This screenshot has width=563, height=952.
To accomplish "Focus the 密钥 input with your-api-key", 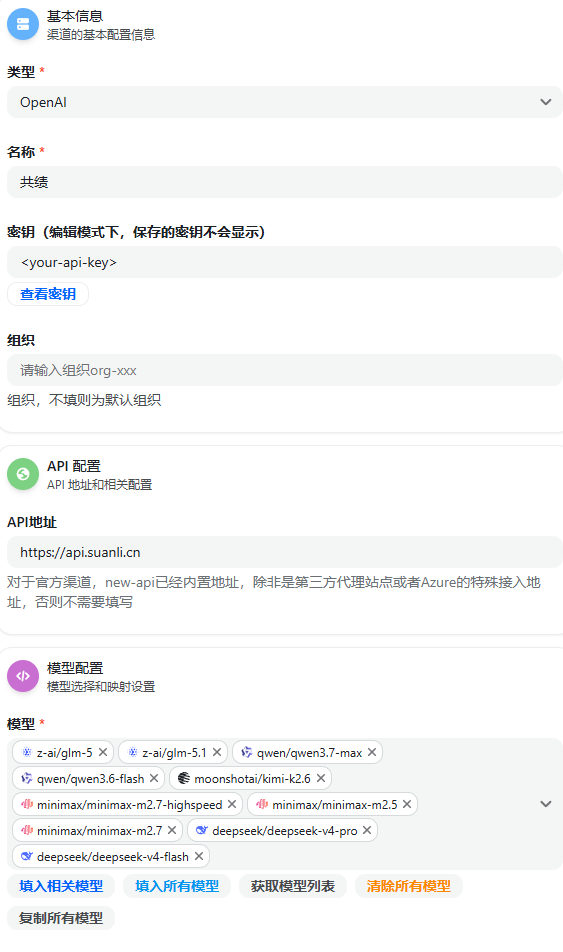I will (x=285, y=262).
